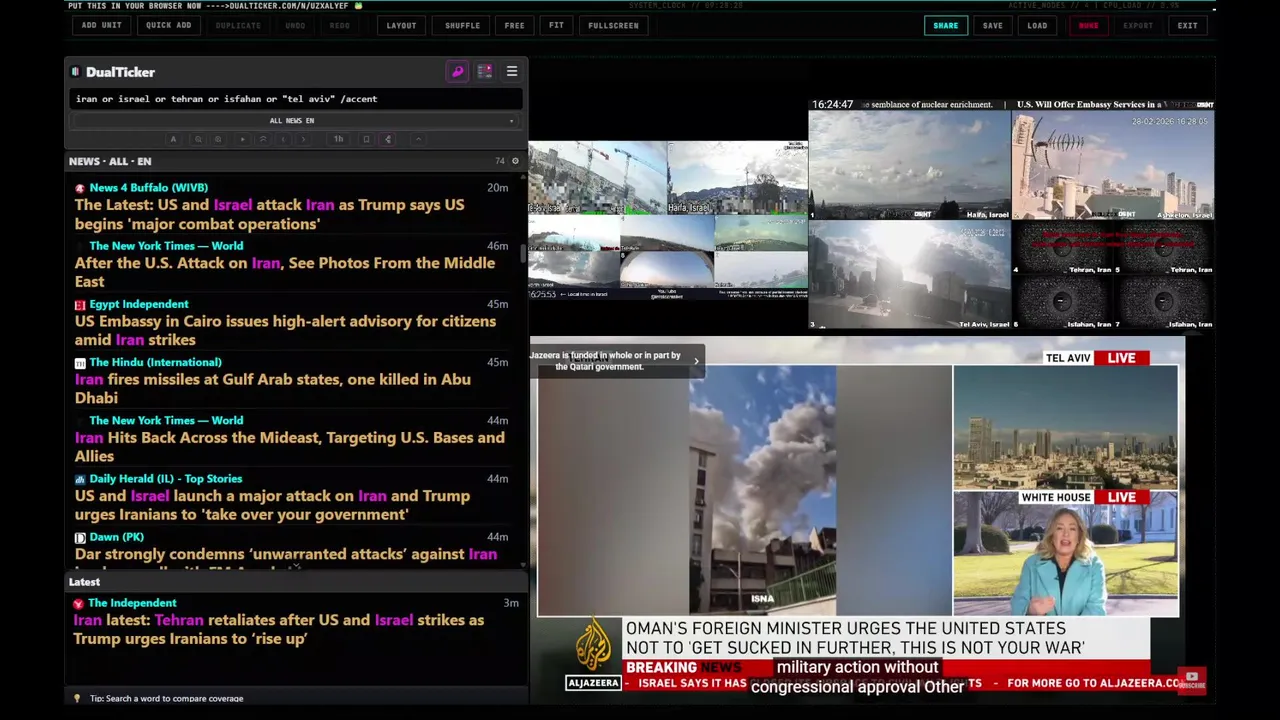Click the dimmed REDO toolbar button
Screen dimensions: 1280x720
339,25
